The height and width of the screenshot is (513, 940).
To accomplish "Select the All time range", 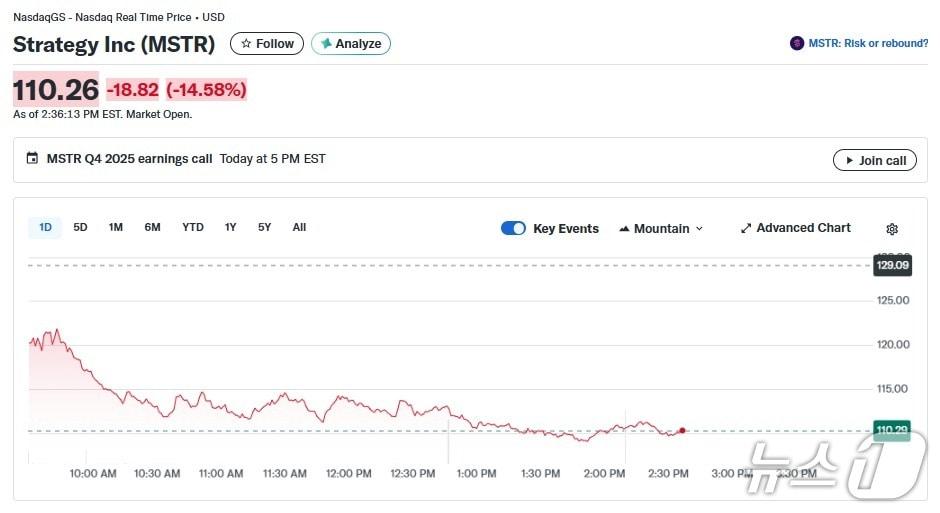I will [x=299, y=228].
